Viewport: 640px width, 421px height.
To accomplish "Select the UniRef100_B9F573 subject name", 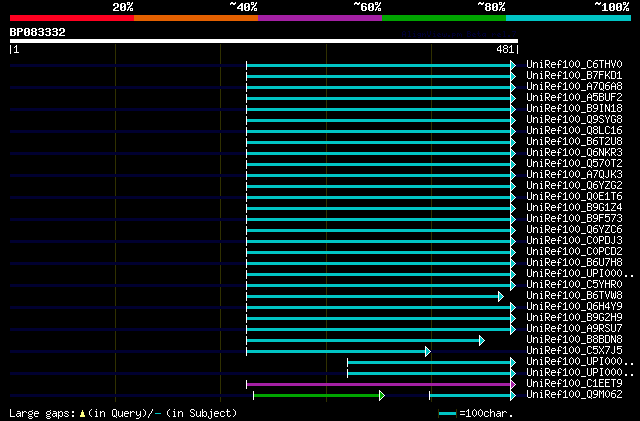I will click(x=574, y=219).
